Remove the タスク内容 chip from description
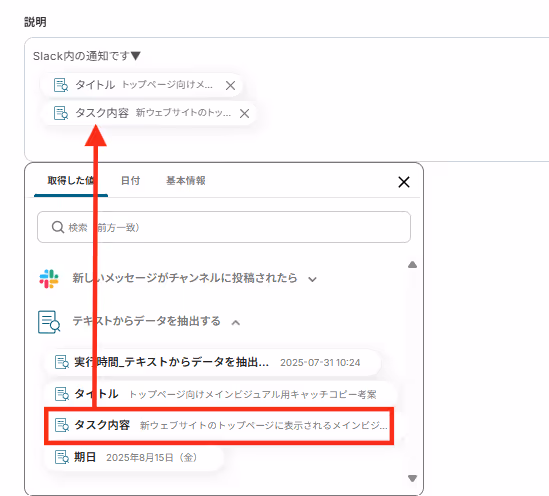The image size is (549, 496). 244,113
